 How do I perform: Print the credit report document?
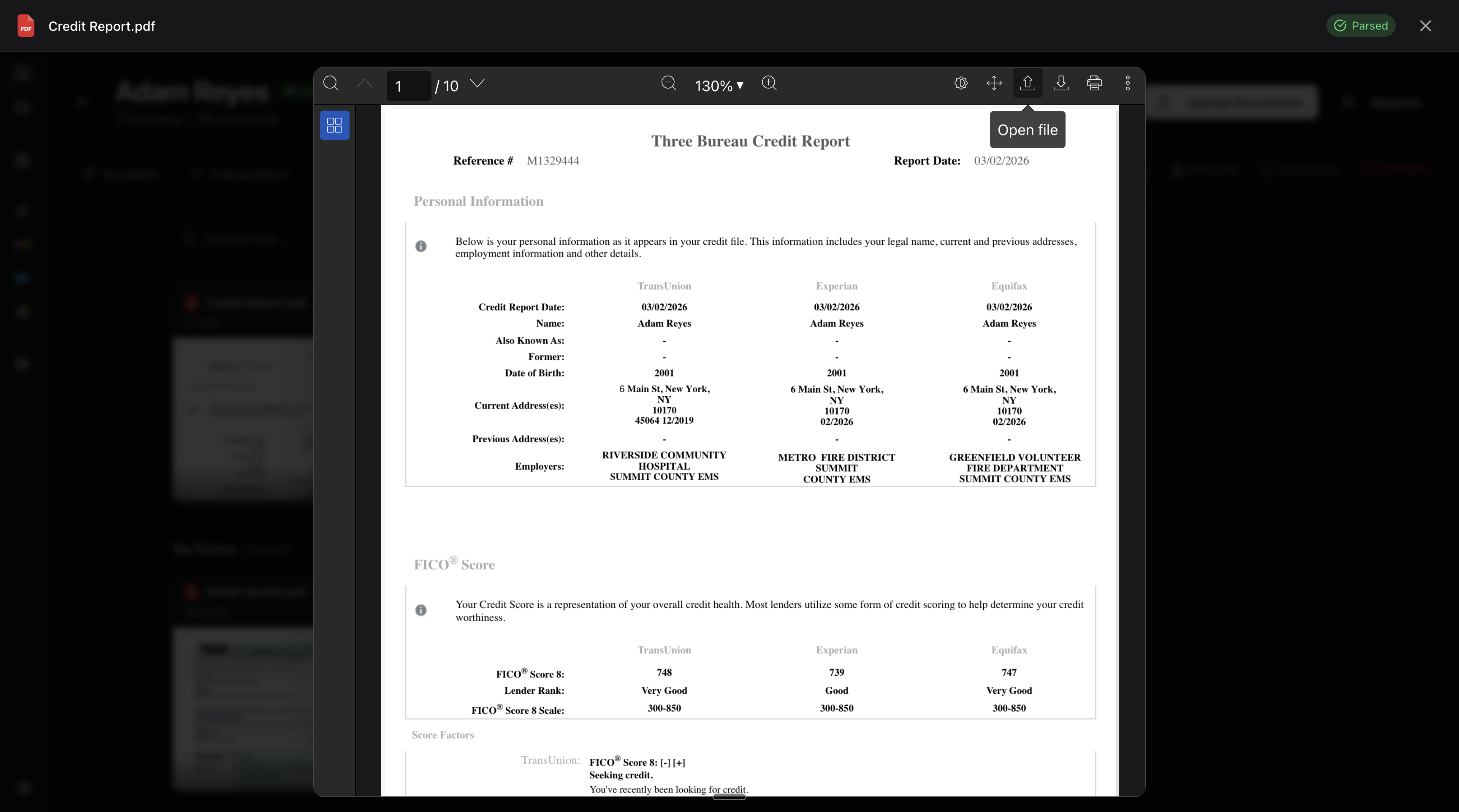click(1094, 83)
